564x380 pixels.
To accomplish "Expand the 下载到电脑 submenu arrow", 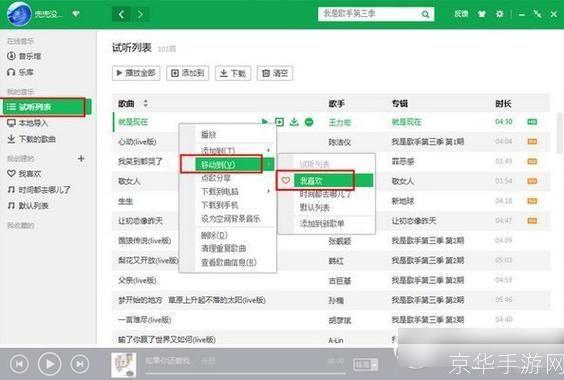I will point(268,191).
